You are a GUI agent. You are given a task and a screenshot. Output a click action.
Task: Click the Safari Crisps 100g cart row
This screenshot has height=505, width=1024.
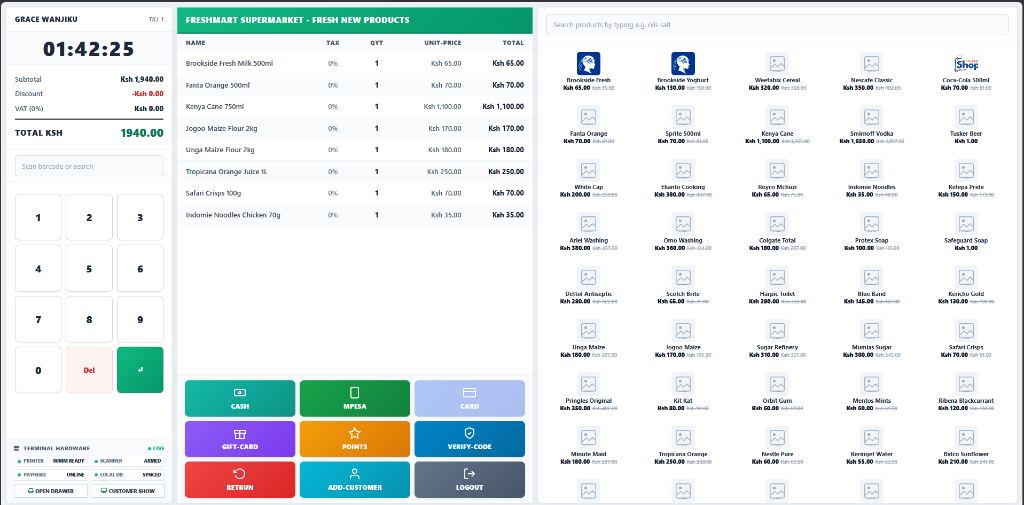pyautogui.click(x=355, y=193)
